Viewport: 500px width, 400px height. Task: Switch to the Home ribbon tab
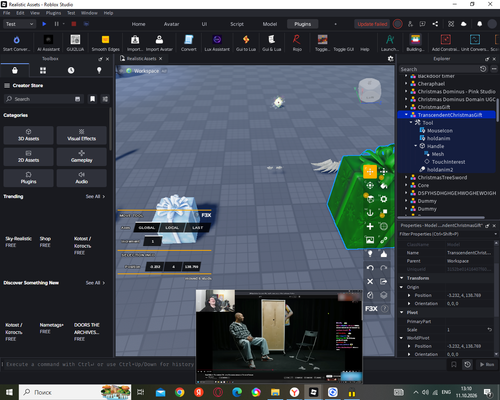click(138, 24)
